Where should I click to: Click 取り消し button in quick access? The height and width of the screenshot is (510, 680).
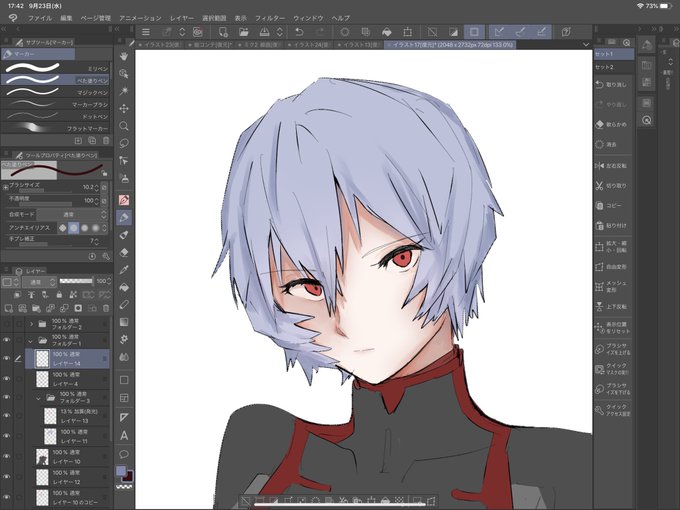(x=612, y=85)
